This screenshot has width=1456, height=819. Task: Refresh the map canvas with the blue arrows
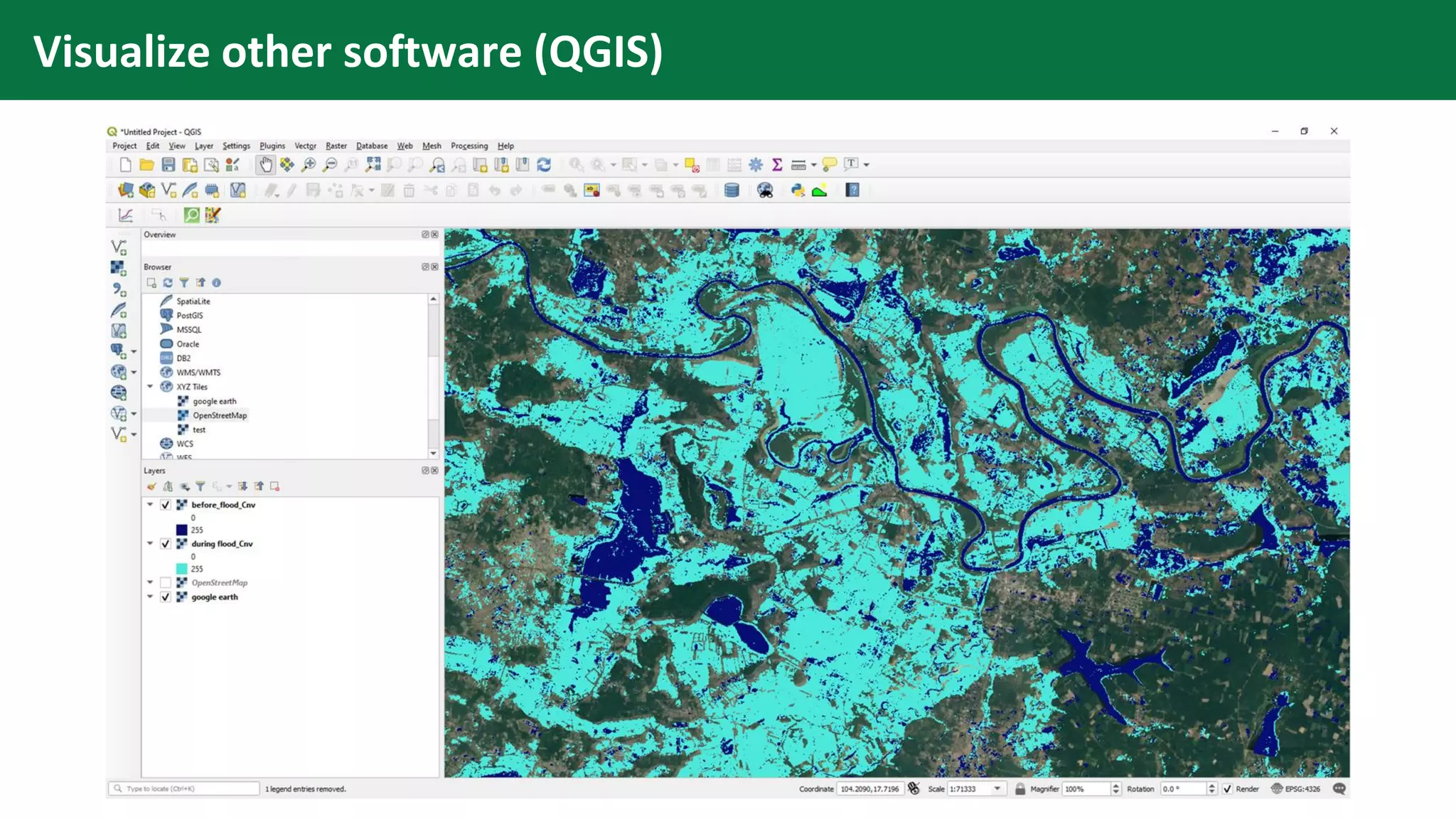pos(544,165)
